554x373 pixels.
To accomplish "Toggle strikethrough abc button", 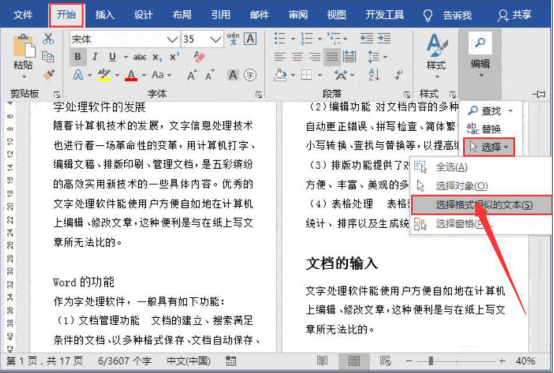I will point(140,57).
